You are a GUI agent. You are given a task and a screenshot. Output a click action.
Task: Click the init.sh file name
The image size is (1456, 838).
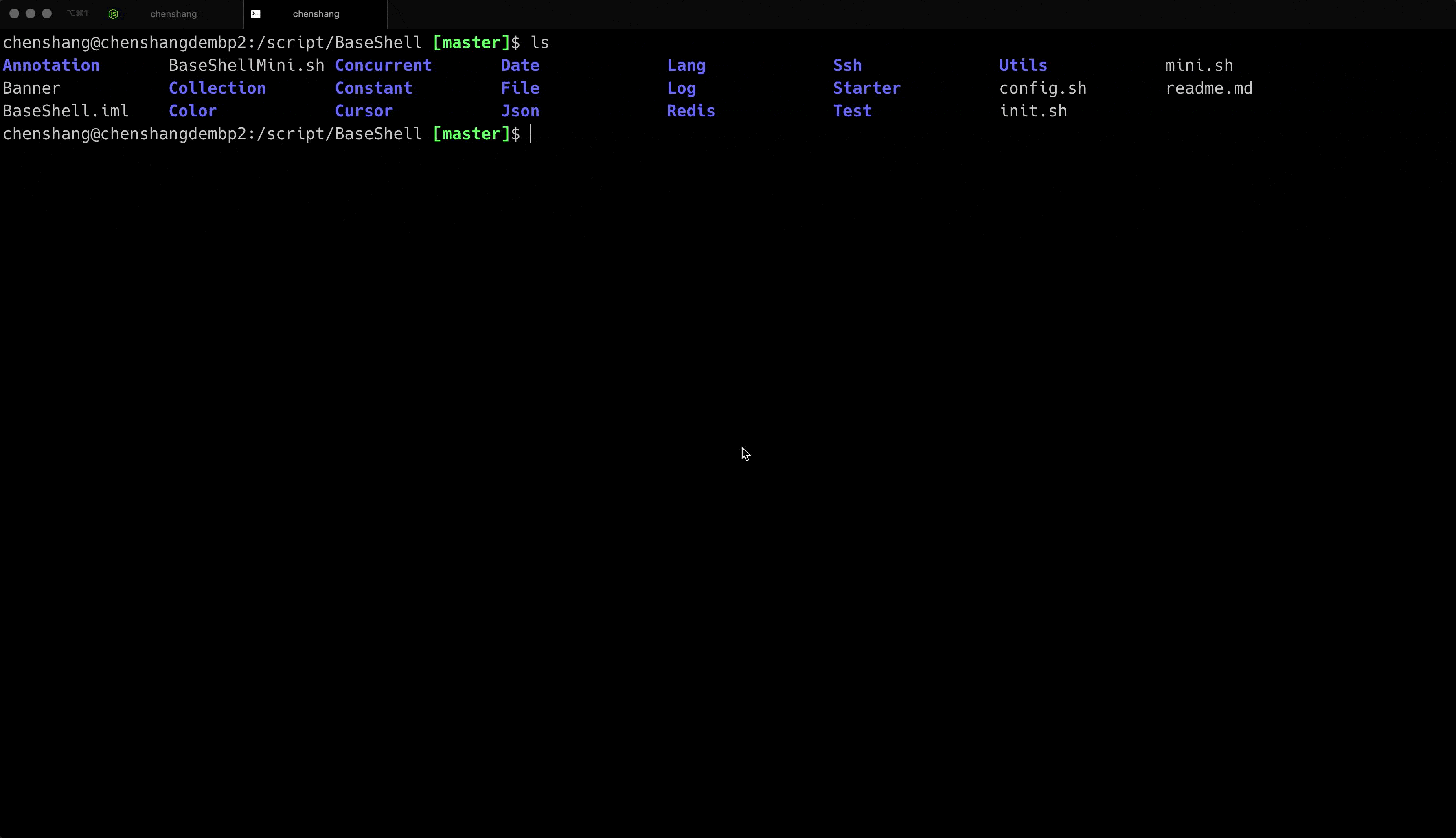coord(1033,111)
